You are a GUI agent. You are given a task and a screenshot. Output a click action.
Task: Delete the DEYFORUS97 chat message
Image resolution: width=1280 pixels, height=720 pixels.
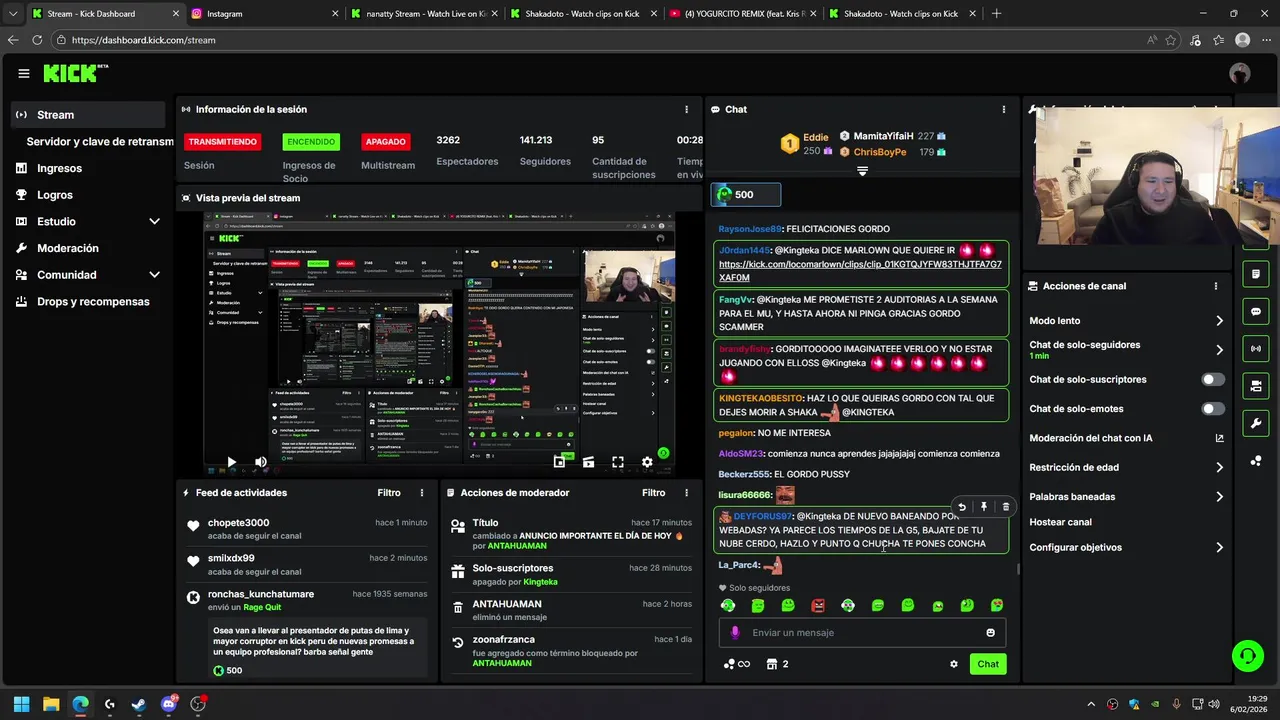coord(1006,507)
